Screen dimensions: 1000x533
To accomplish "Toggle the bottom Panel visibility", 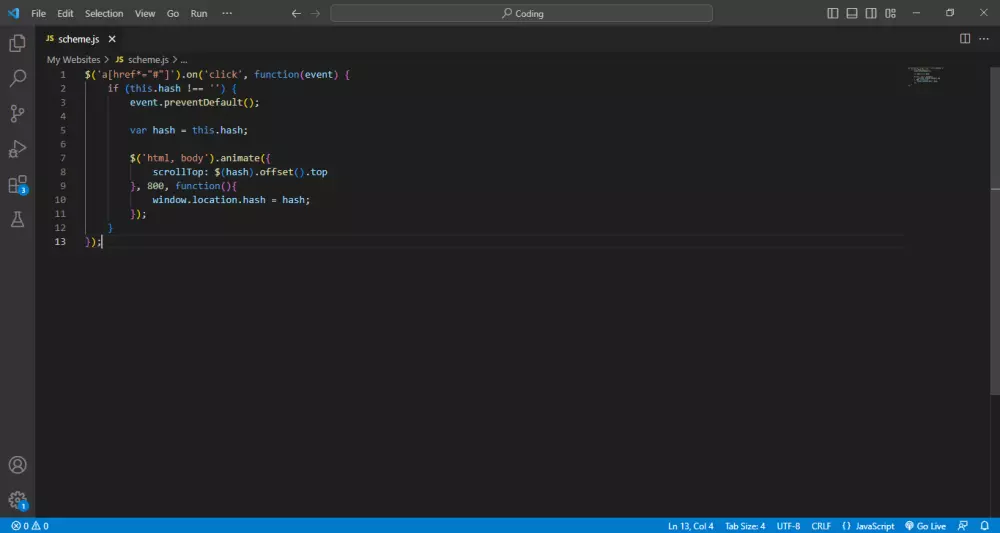I will pos(851,13).
